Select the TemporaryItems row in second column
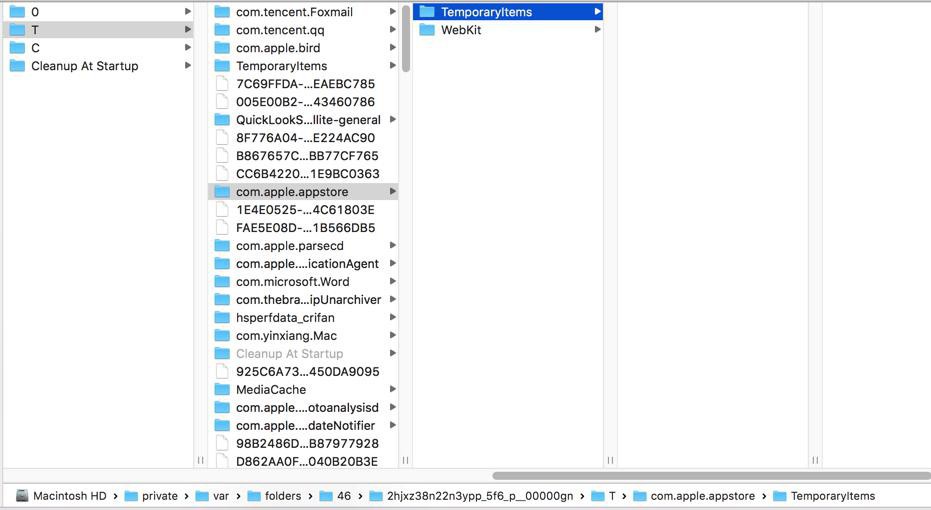 [303, 66]
